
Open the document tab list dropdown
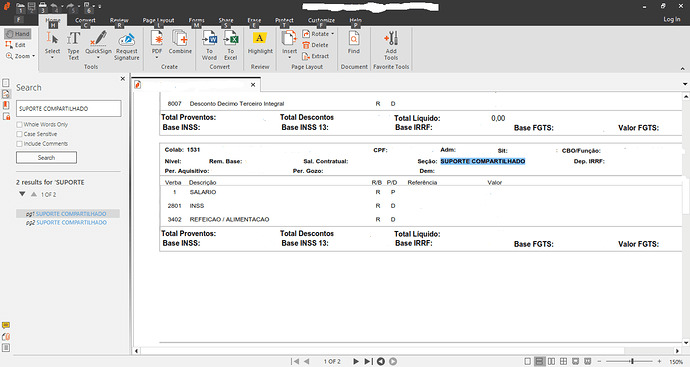point(685,84)
